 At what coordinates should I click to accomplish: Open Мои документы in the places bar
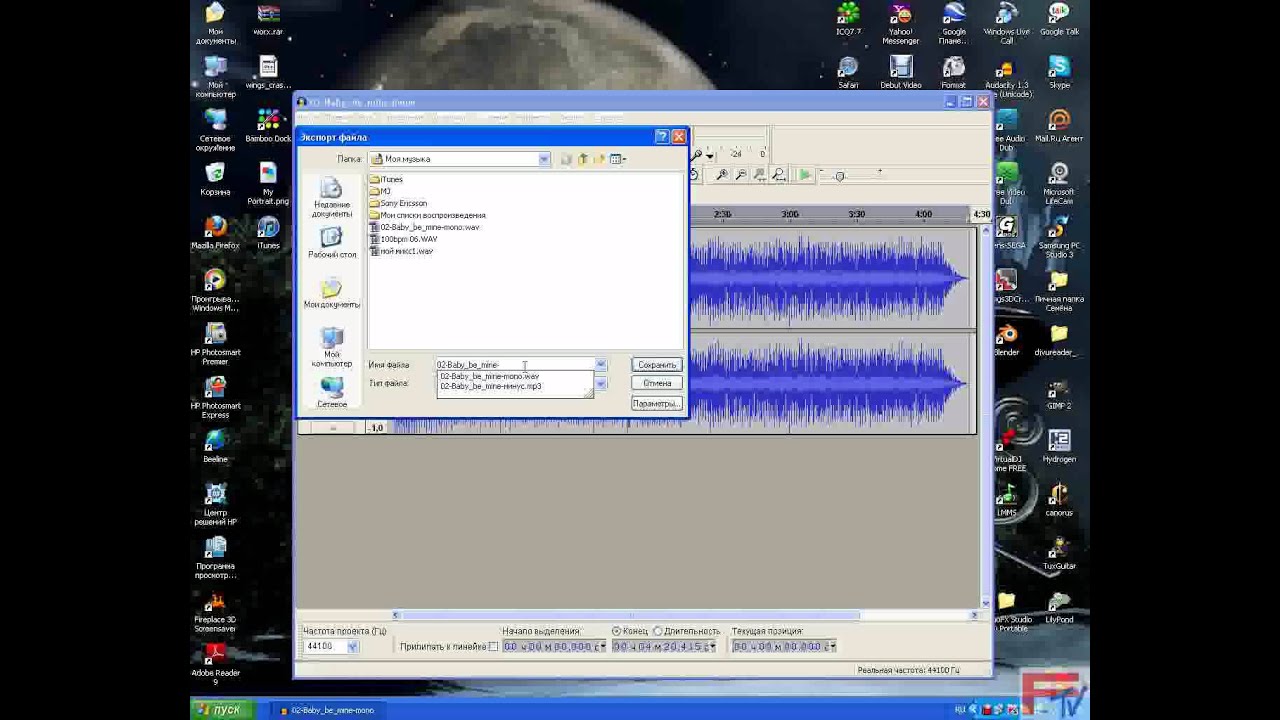pos(331,293)
